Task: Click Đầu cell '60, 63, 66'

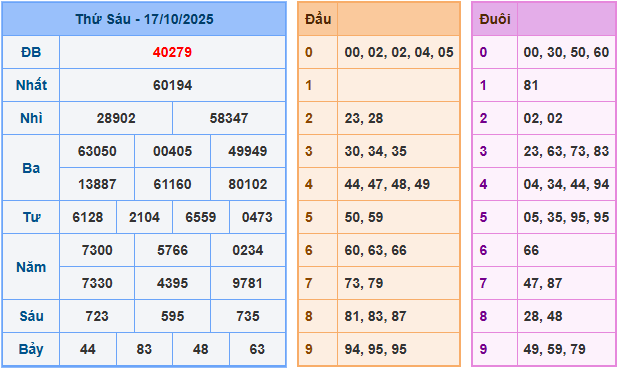Action: [375, 250]
